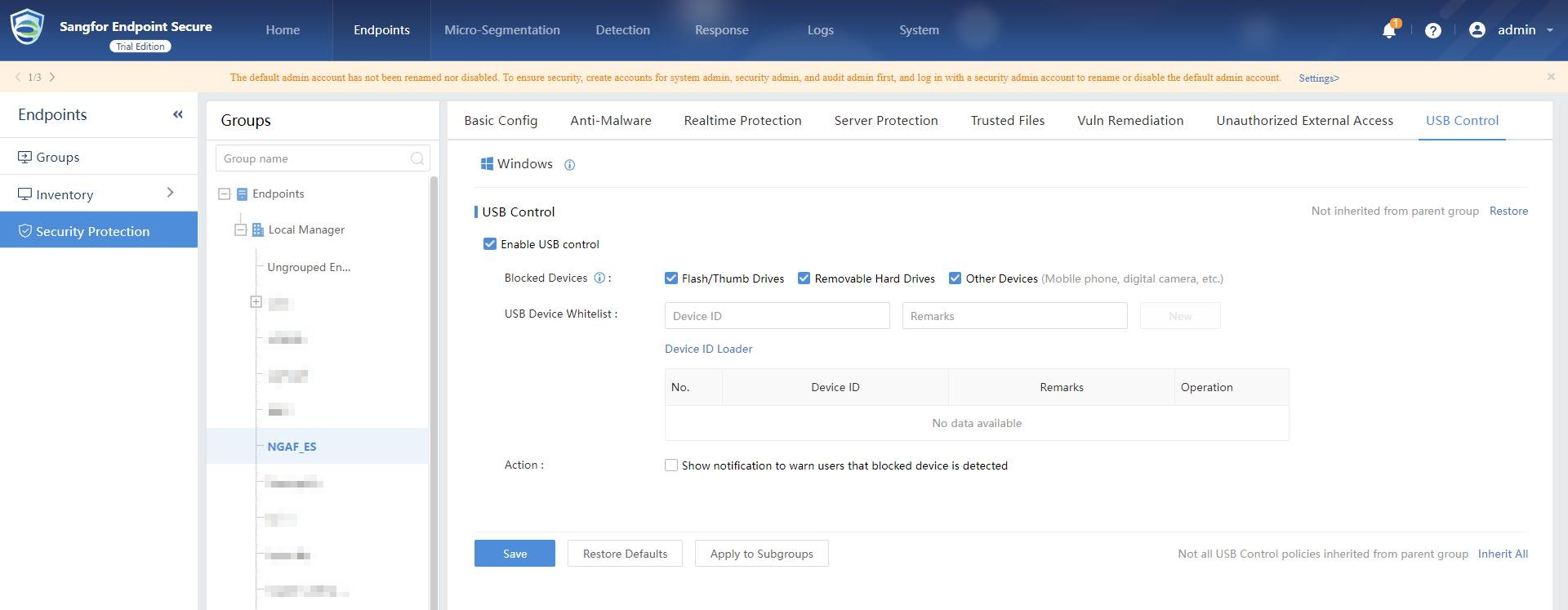Click the Endpoints tree root icon
The width and height of the screenshot is (1568, 610).
pyautogui.click(x=242, y=194)
